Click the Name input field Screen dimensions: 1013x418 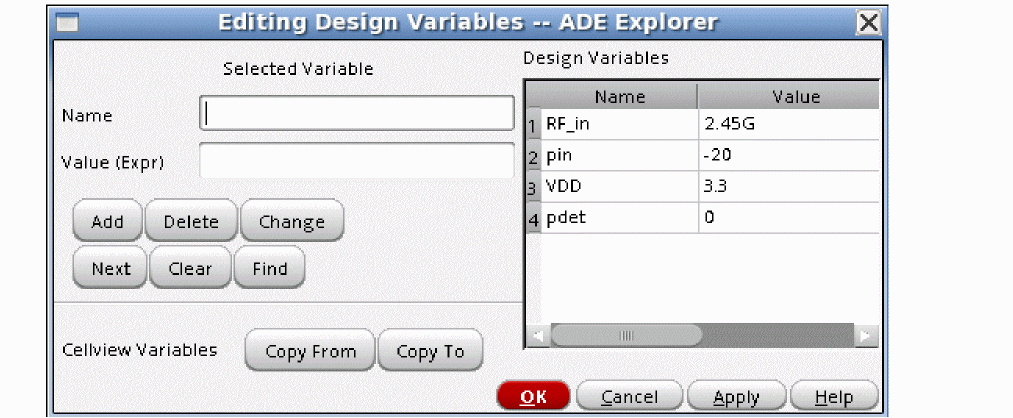(x=357, y=114)
